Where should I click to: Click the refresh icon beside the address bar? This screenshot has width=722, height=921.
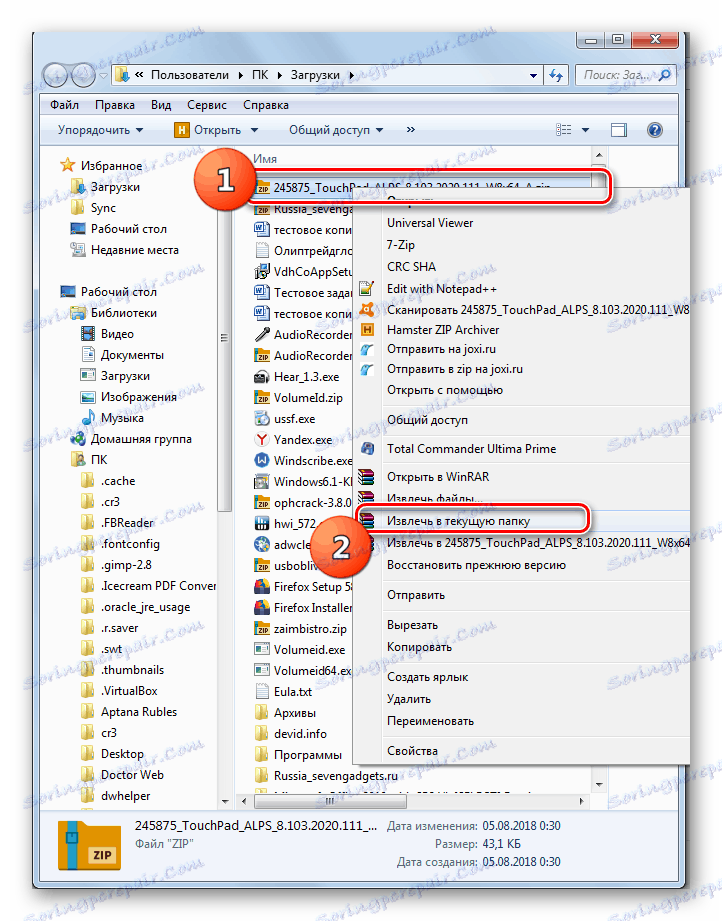pyautogui.click(x=556, y=75)
